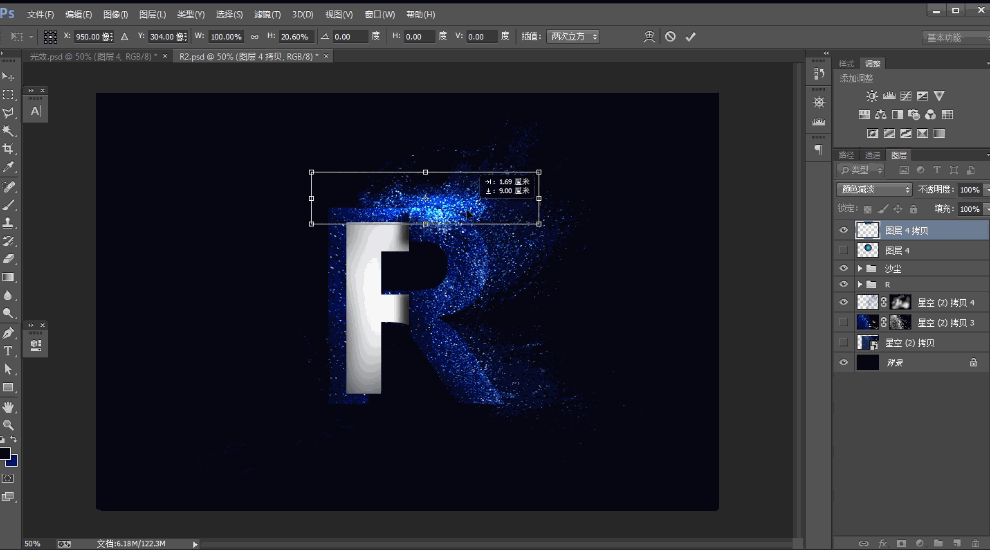Select the Eyedropper tool

[x=8, y=167]
